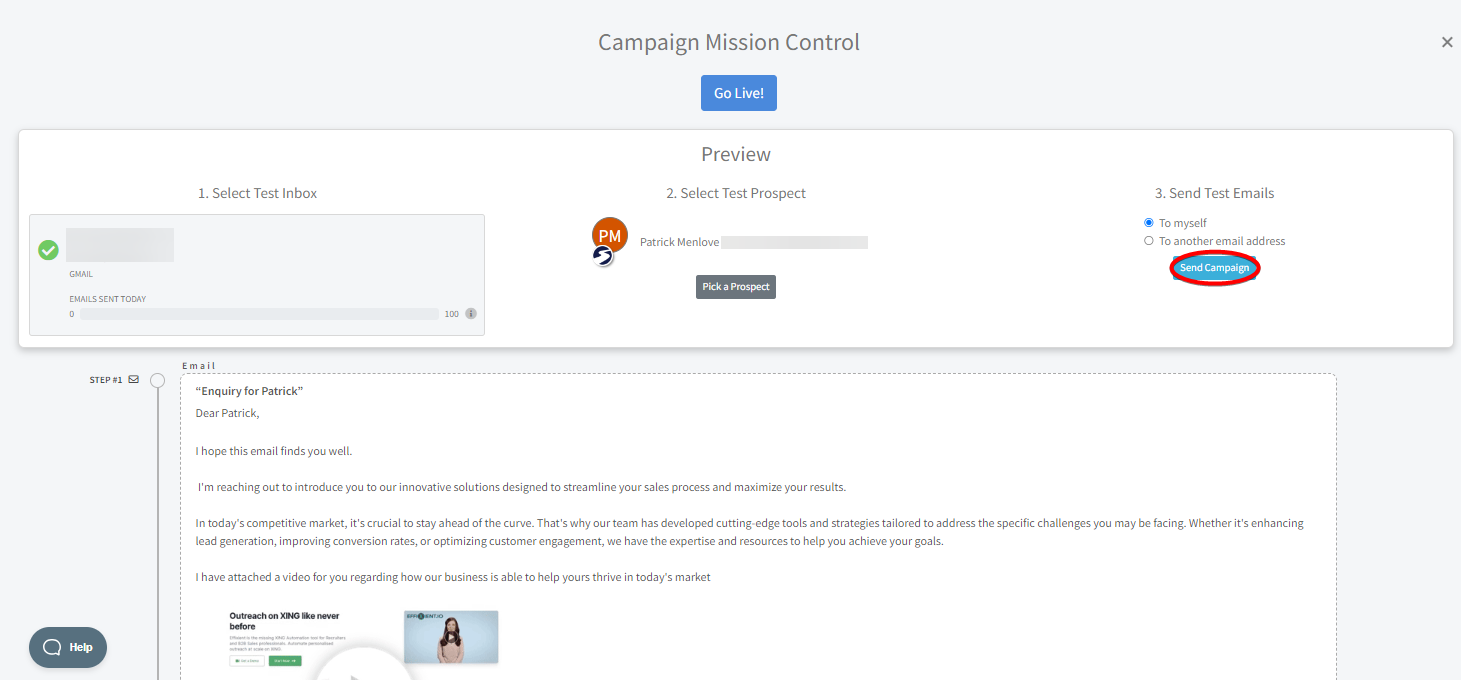Click the Step #1 timeline circle marker
Viewport: 1461px width, 680px height.
pyautogui.click(x=157, y=381)
